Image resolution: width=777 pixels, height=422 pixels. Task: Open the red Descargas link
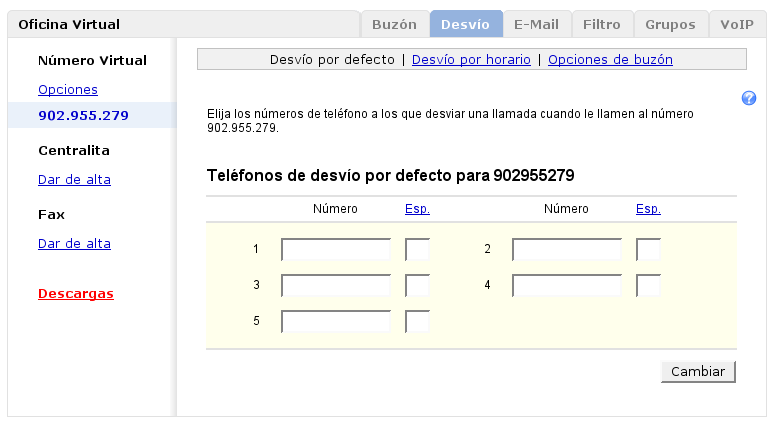[x=75, y=293]
